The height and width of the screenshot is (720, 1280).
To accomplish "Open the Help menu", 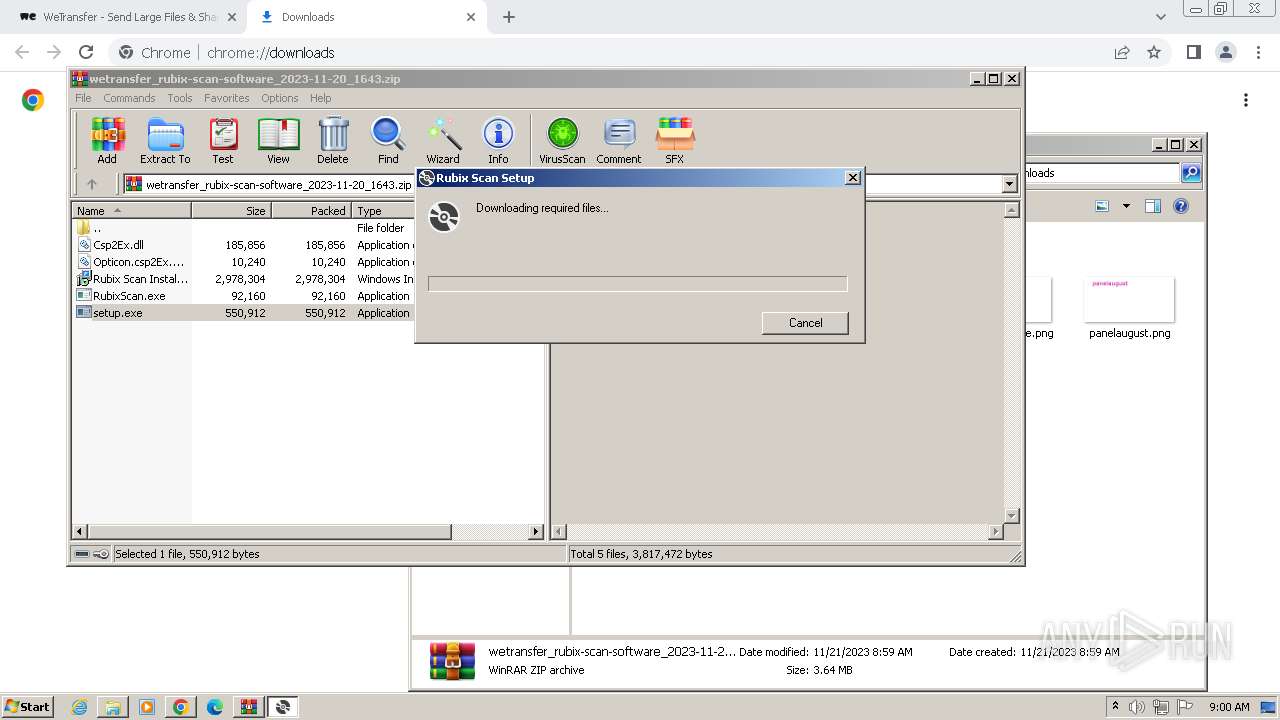I will coord(320,98).
